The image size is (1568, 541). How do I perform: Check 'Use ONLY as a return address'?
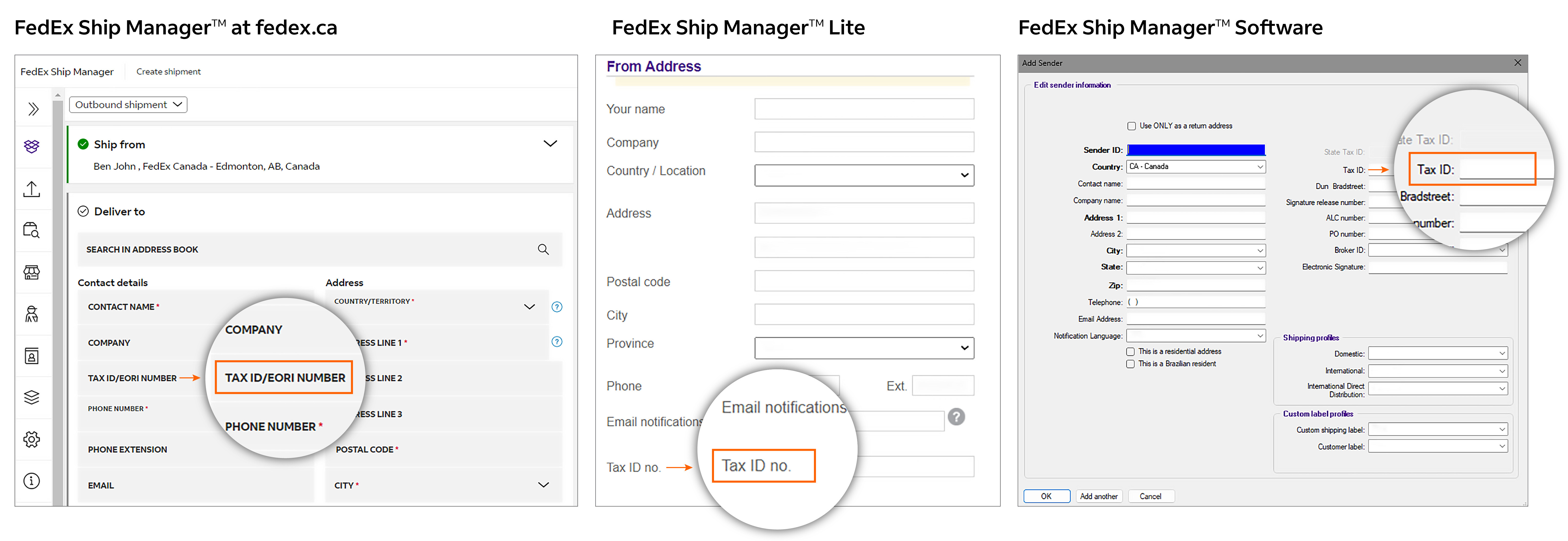[1132, 125]
